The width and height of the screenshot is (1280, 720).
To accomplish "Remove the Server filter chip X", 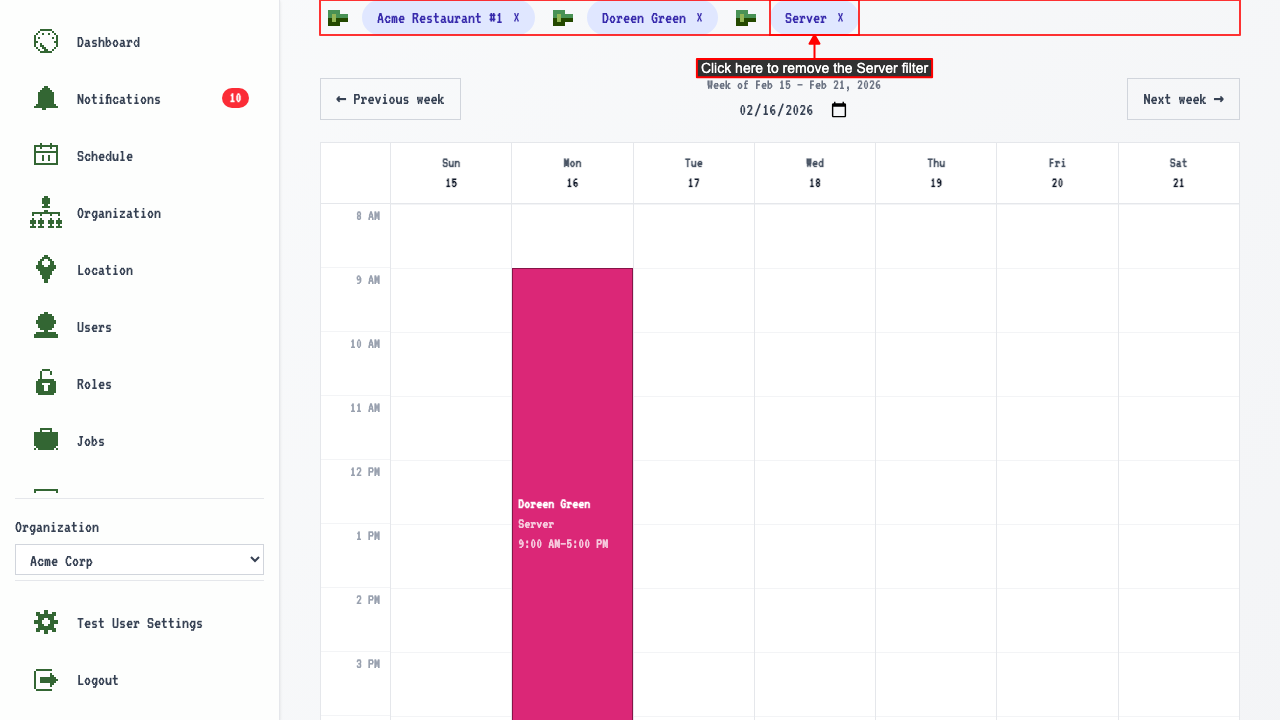I will [x=840, y=18].
